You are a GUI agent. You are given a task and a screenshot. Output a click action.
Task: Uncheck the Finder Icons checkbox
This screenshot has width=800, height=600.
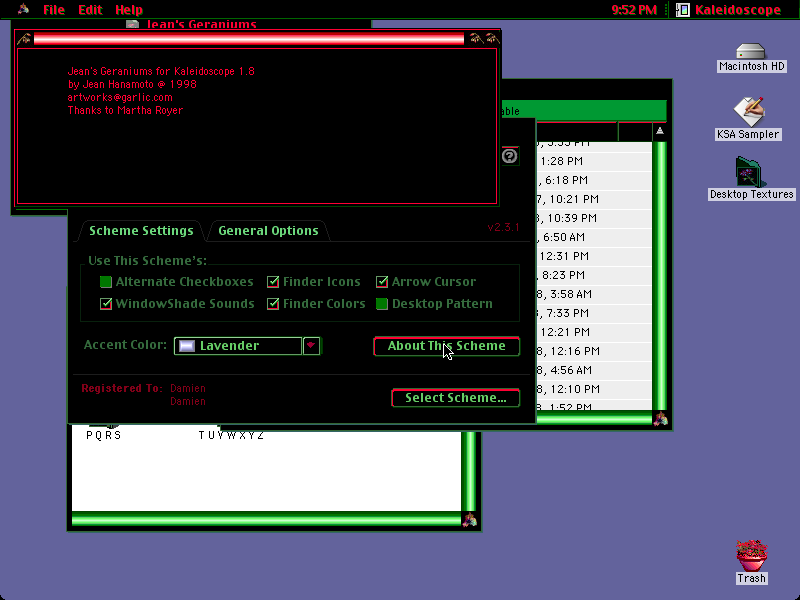[273, 282]
